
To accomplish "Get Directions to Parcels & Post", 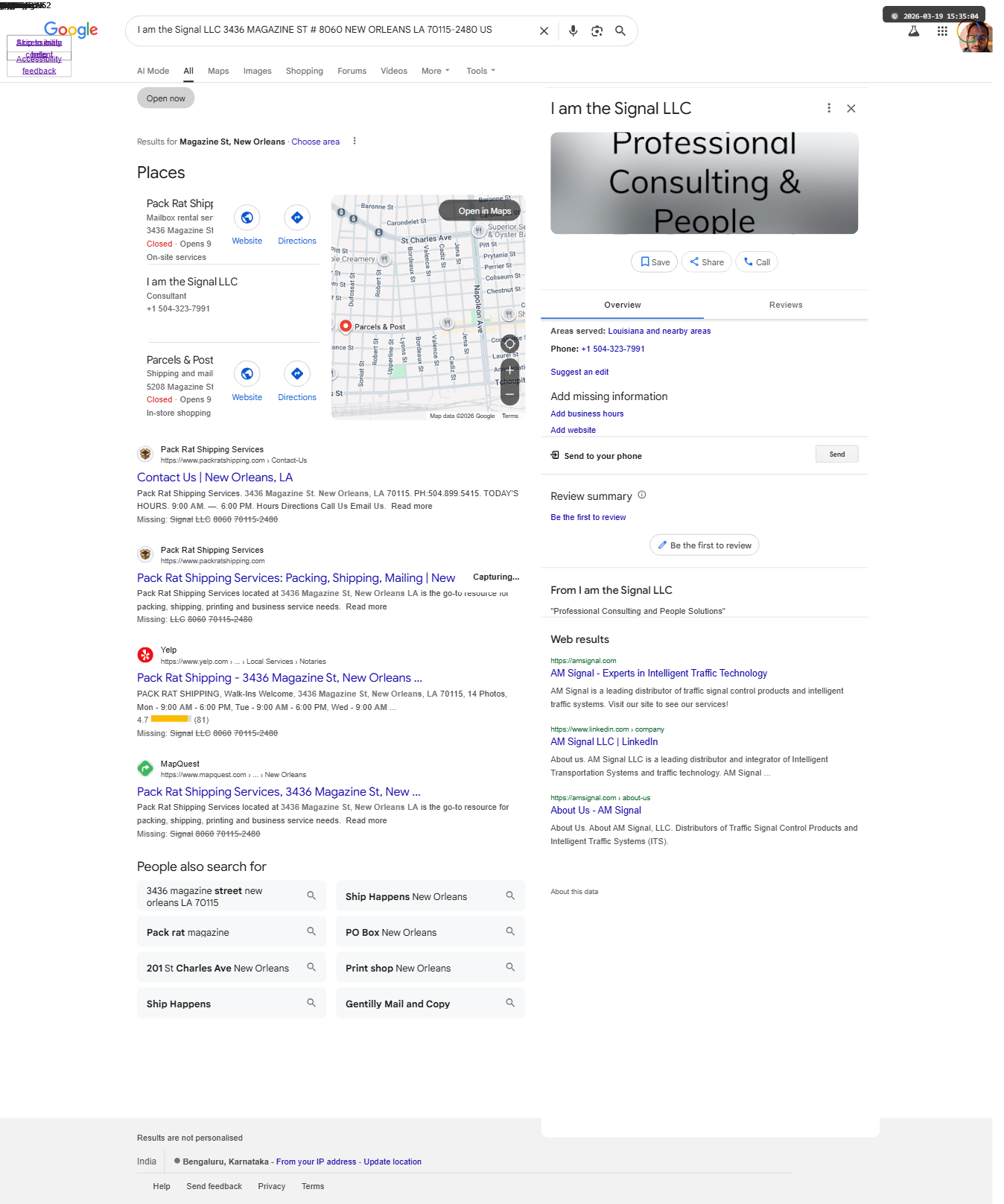I will [297, 374].
